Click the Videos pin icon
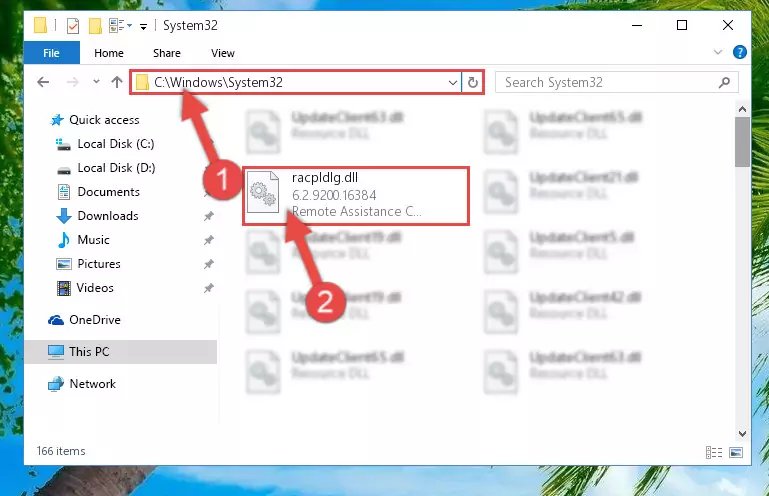769x496 pixels. point(209,288)
